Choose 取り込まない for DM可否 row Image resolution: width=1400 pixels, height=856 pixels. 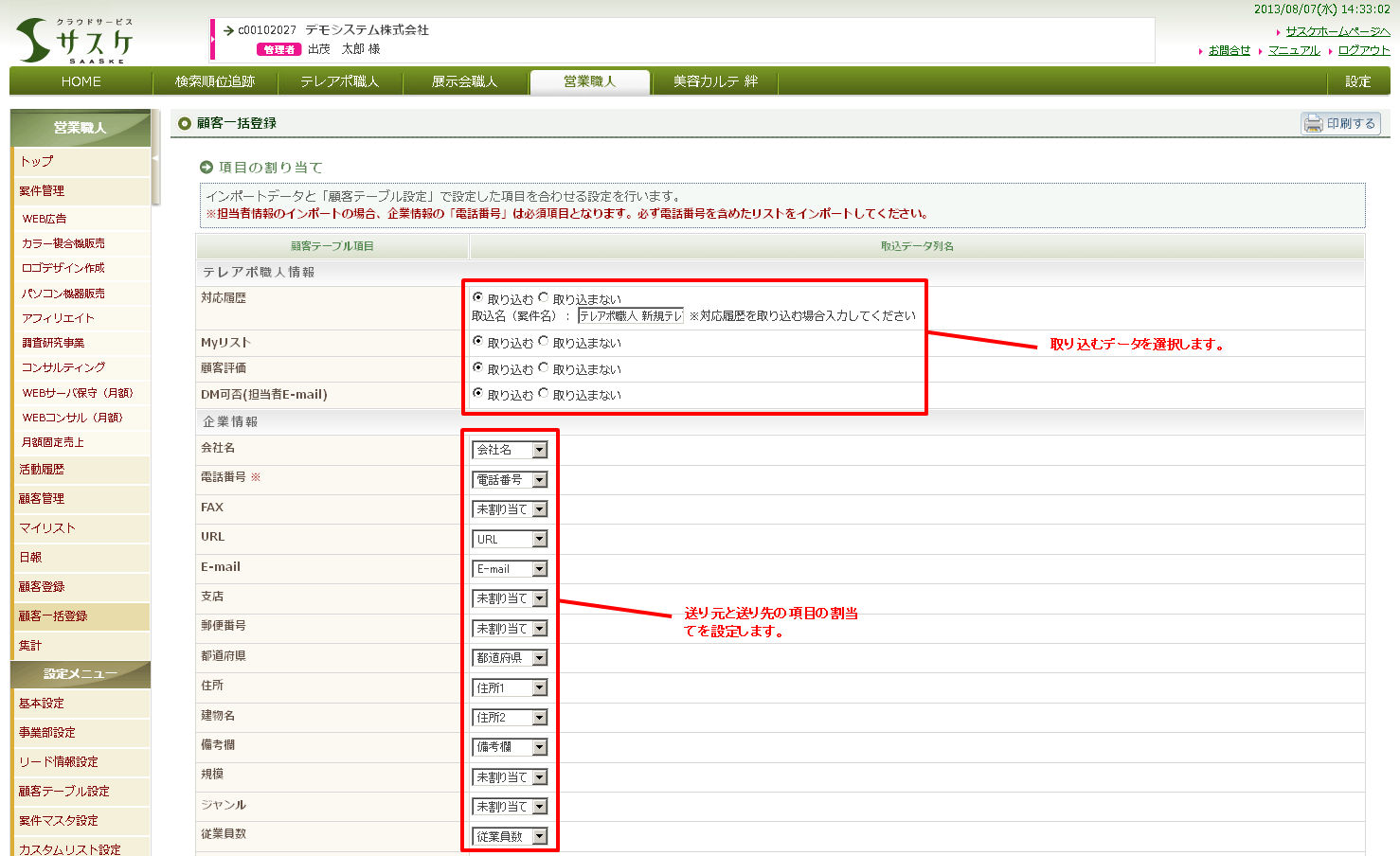click(544, 393)
